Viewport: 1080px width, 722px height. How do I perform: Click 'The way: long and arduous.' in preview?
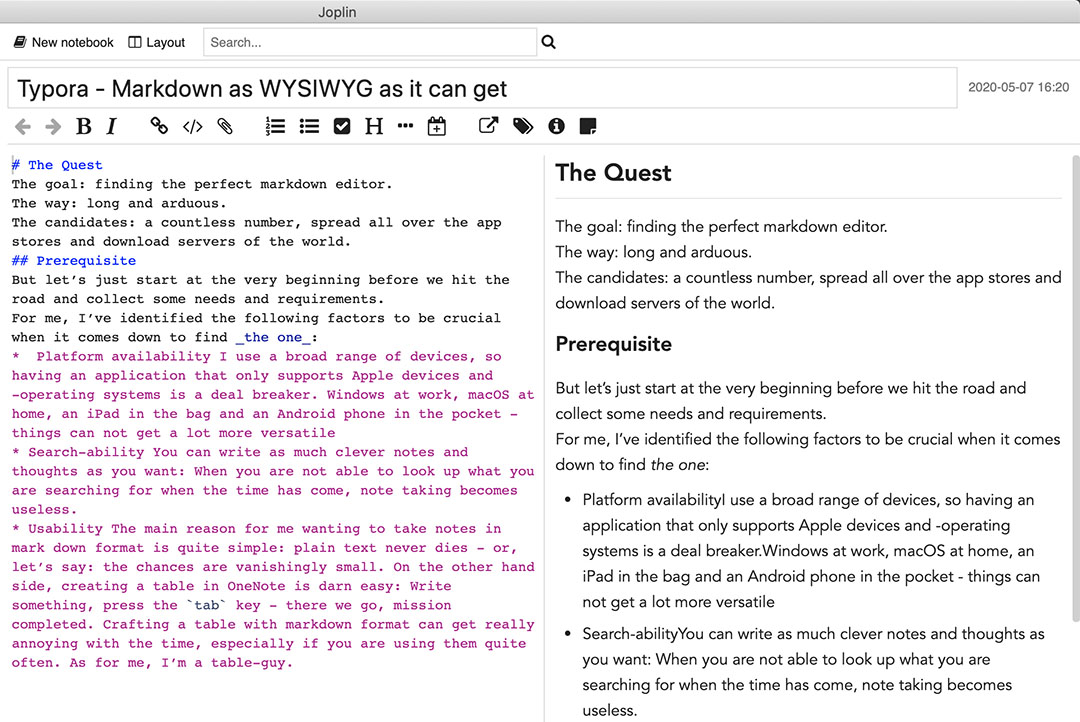pos(654,252)
